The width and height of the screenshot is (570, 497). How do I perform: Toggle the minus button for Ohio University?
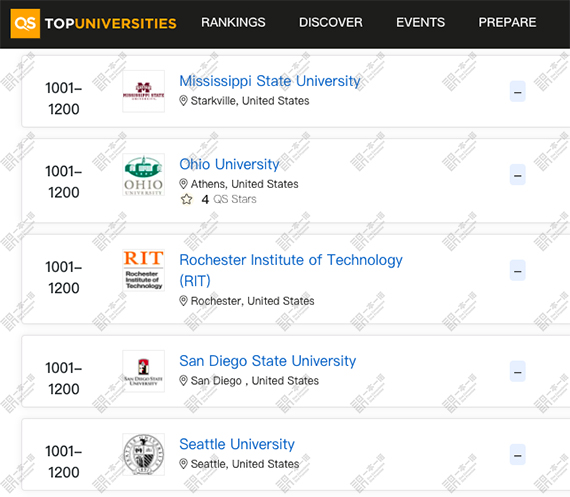[x=518, y=175]
